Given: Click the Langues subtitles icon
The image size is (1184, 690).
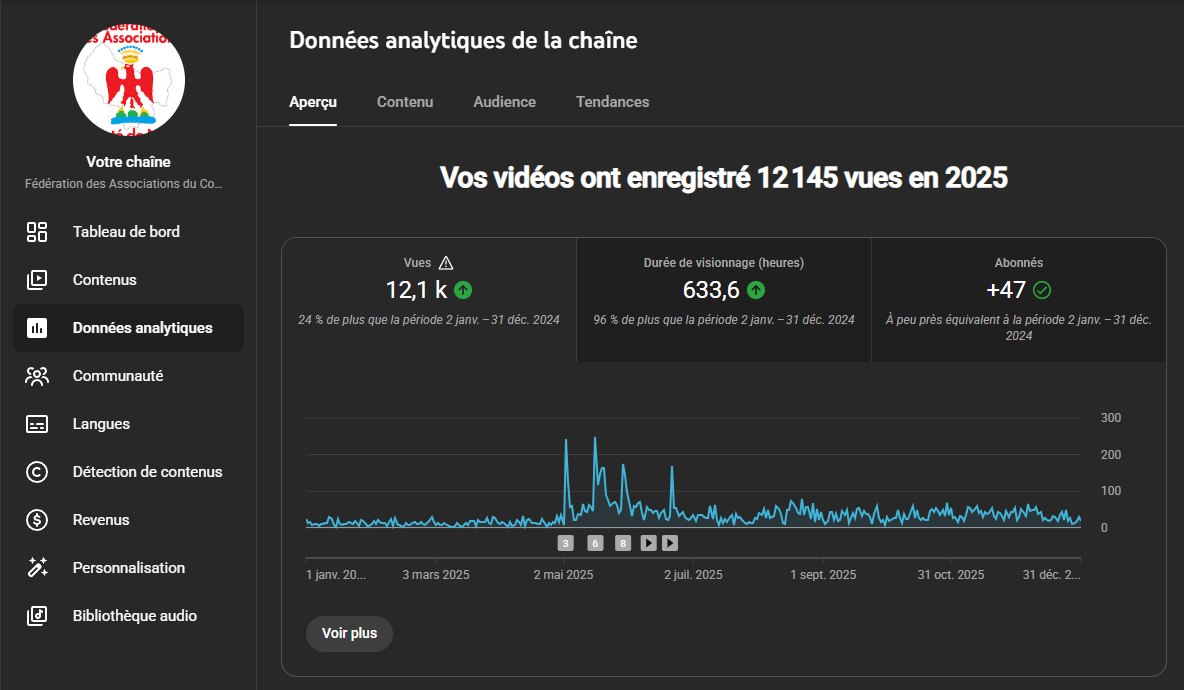Looking at the screenshot, I should tap(37, 424).
